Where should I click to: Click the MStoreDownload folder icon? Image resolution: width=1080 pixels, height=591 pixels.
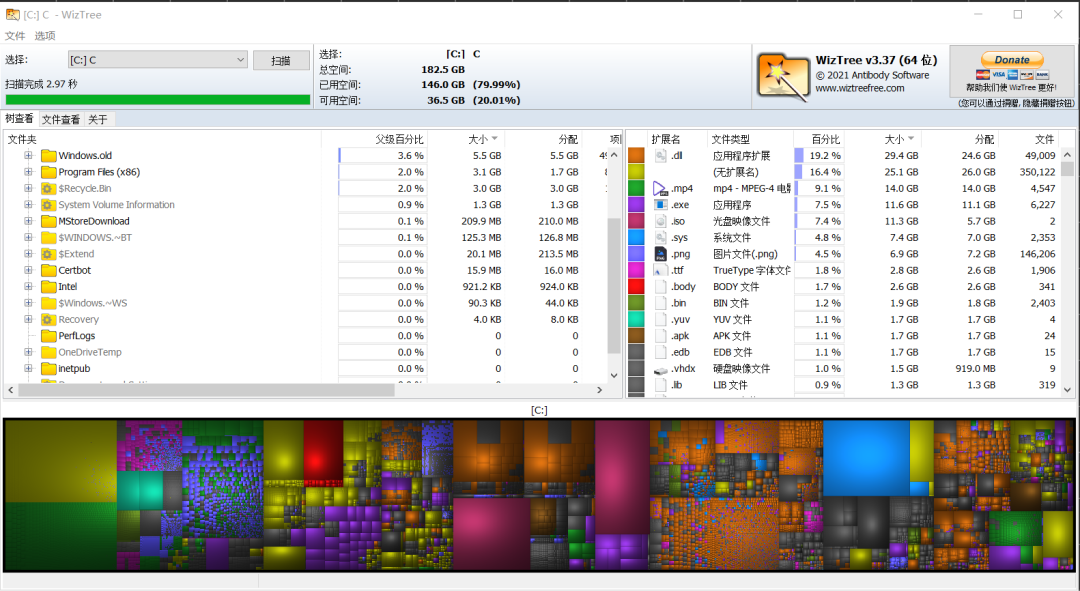pyautogui.click(x=48, y=221)
